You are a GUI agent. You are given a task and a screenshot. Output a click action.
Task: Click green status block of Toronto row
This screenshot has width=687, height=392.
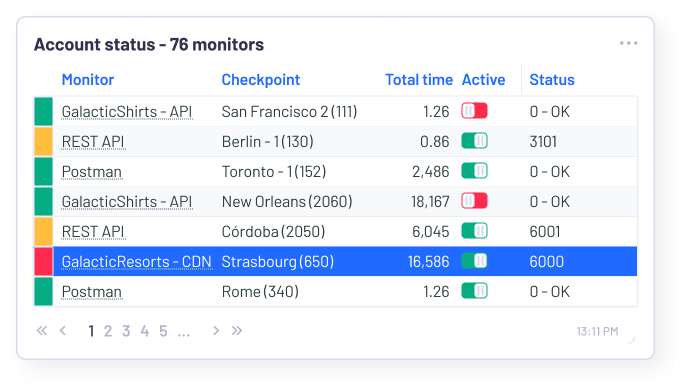pos(43,172)
